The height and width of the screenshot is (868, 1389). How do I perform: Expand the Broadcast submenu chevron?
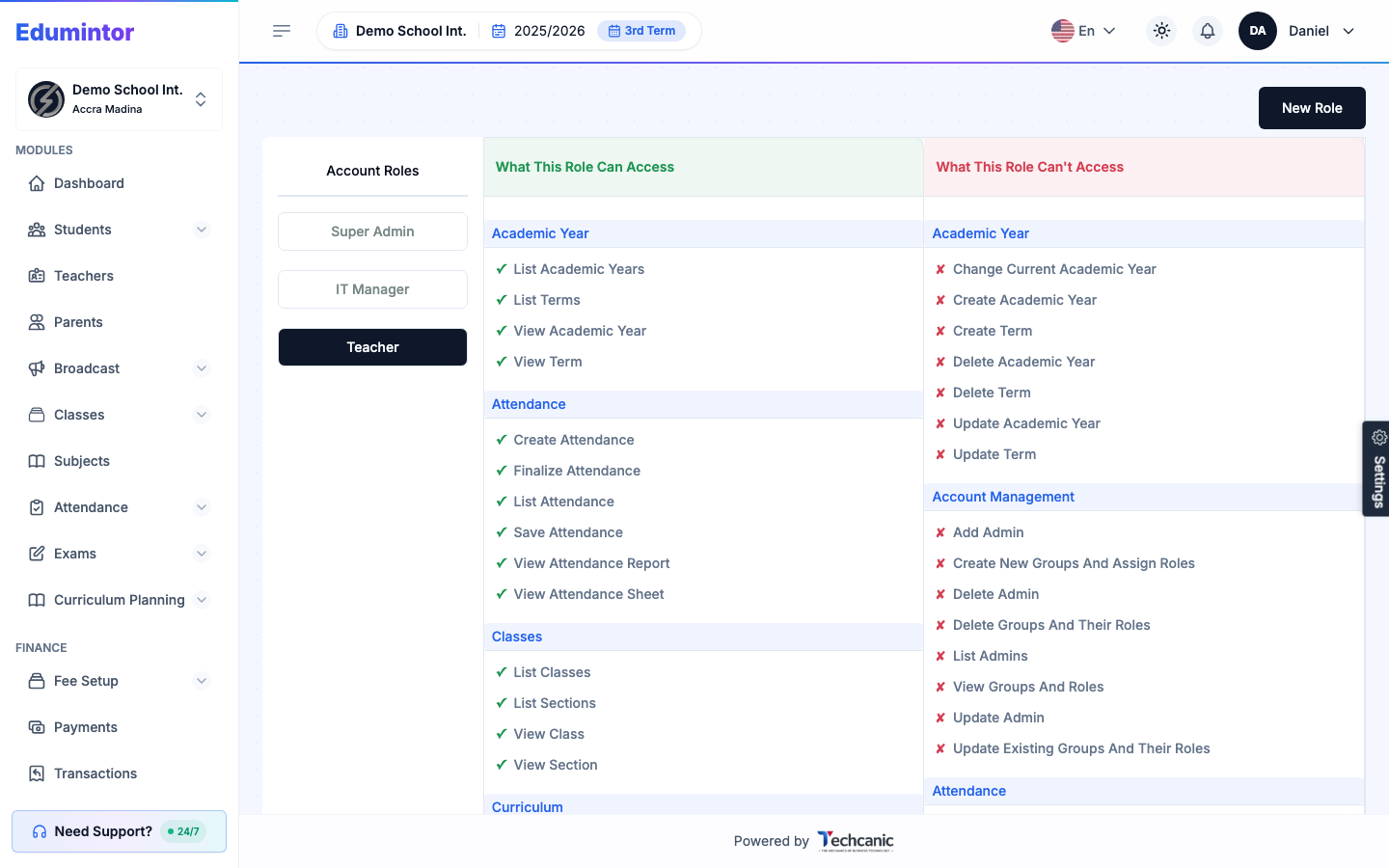pos(202,368)
